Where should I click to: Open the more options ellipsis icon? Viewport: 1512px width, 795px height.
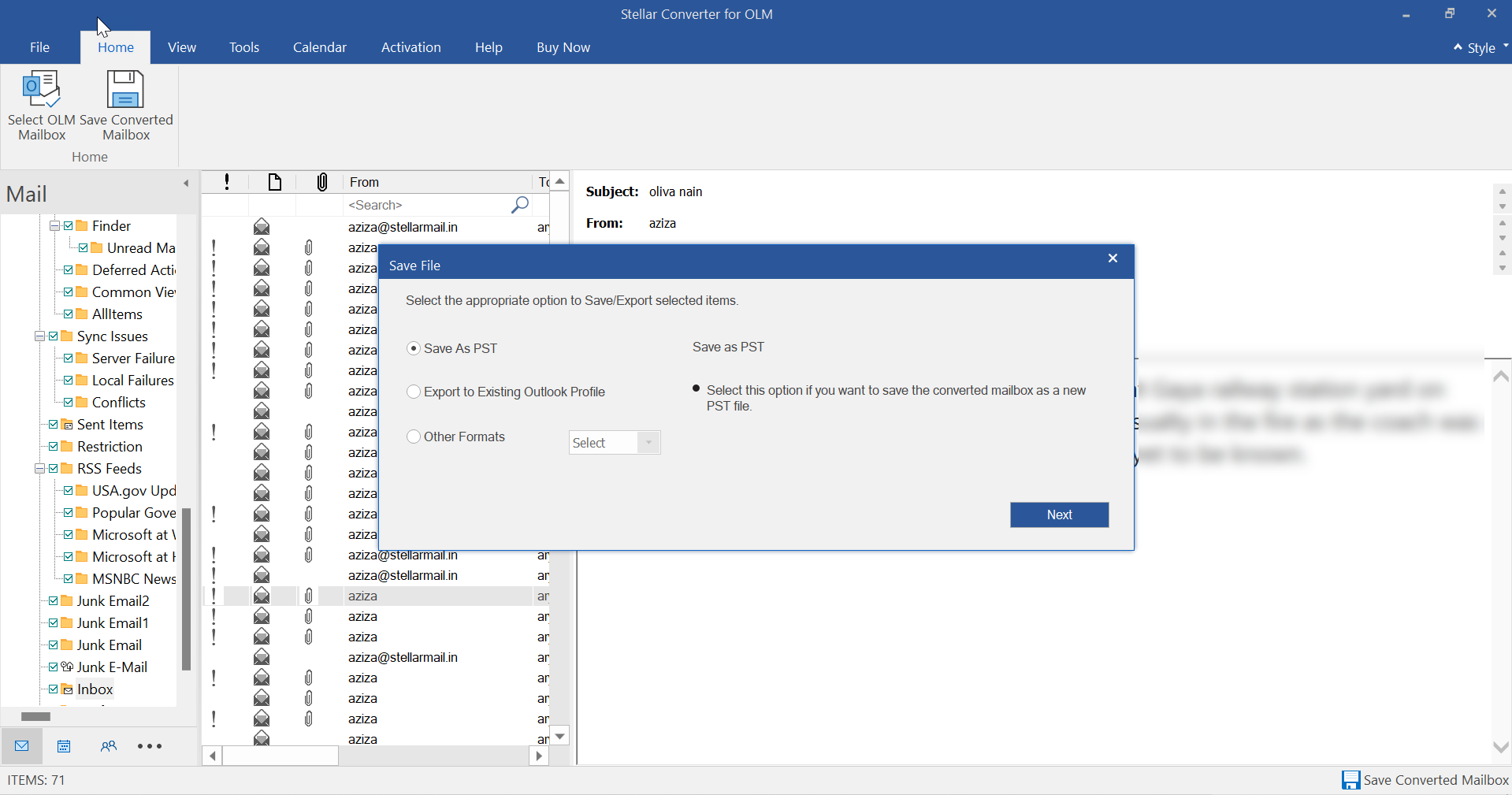point(150,746)
